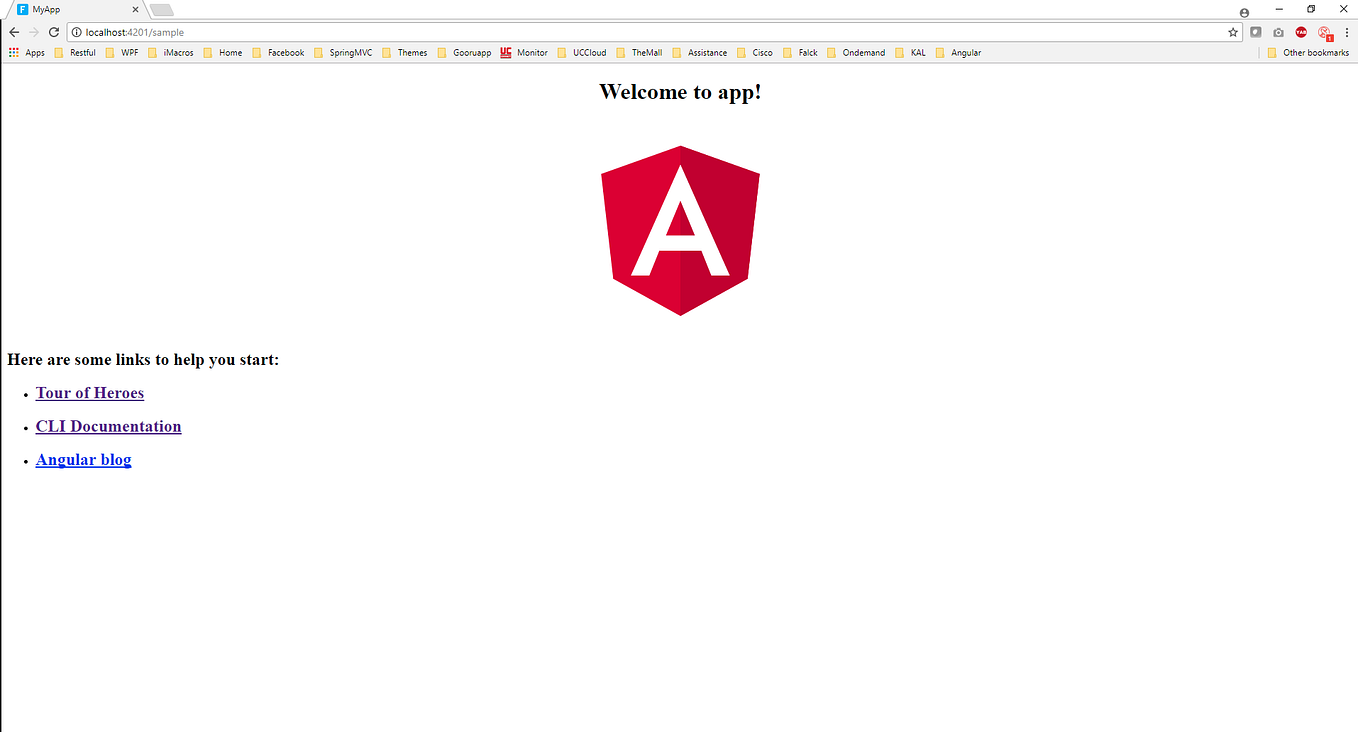Click the back navigation arrow
This screenshot has width=1358, height=732.
(x=13, y=31)
